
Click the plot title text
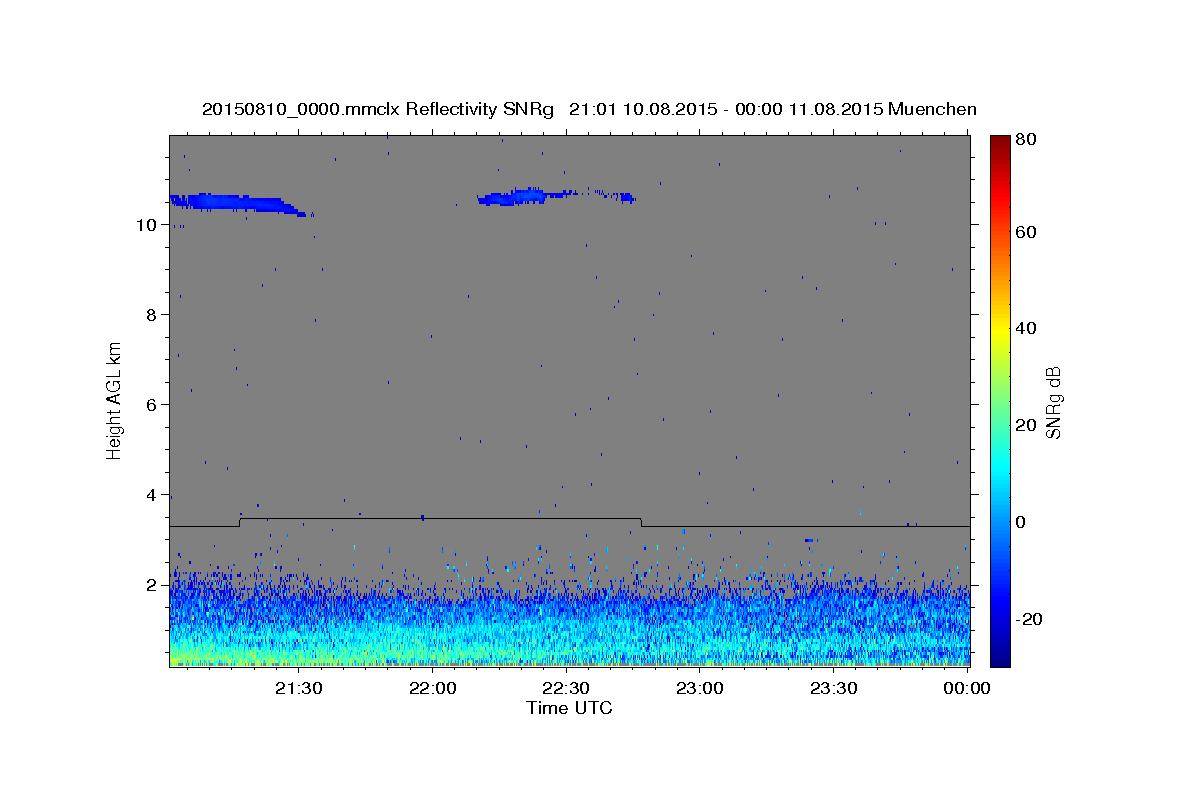589,109
